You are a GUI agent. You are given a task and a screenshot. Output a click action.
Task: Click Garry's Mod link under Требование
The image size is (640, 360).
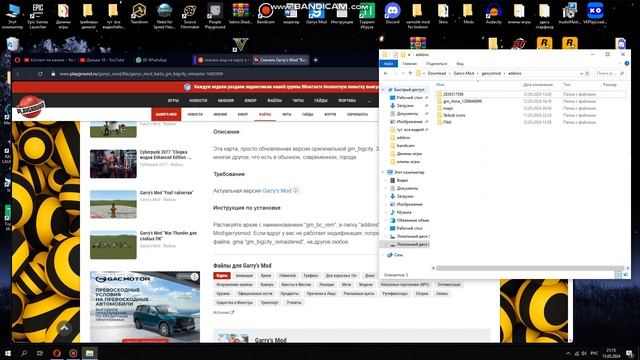[277, 191]
